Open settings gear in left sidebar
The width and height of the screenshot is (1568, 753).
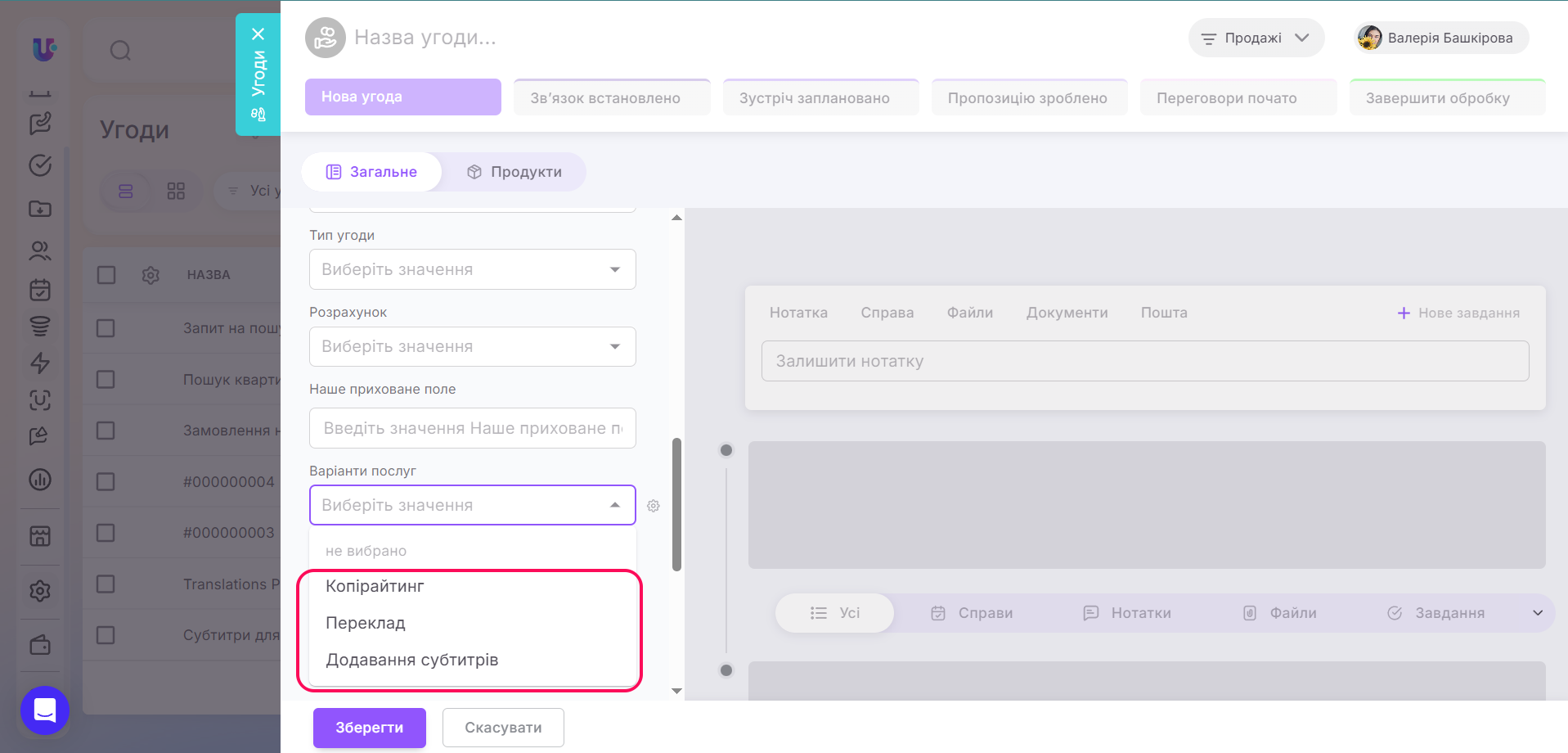tap(40, 591)
